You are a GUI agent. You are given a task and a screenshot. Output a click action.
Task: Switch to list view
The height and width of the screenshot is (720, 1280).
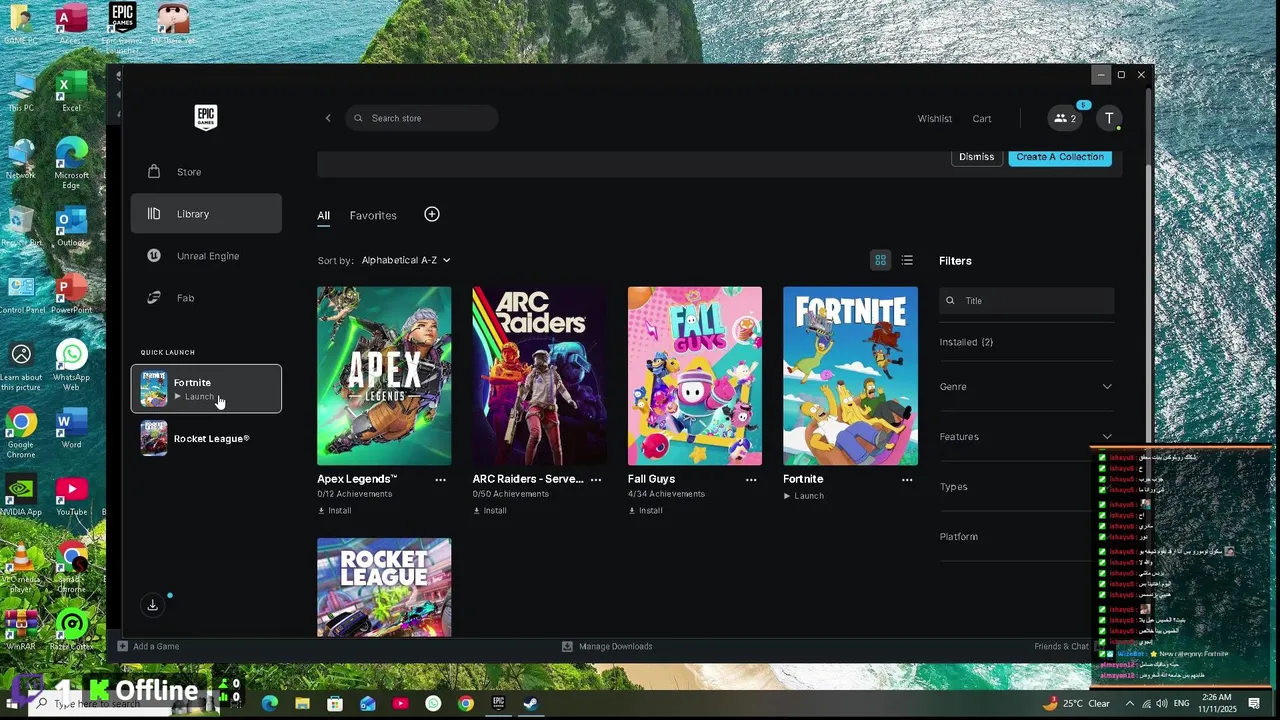[x=907, y=260]
